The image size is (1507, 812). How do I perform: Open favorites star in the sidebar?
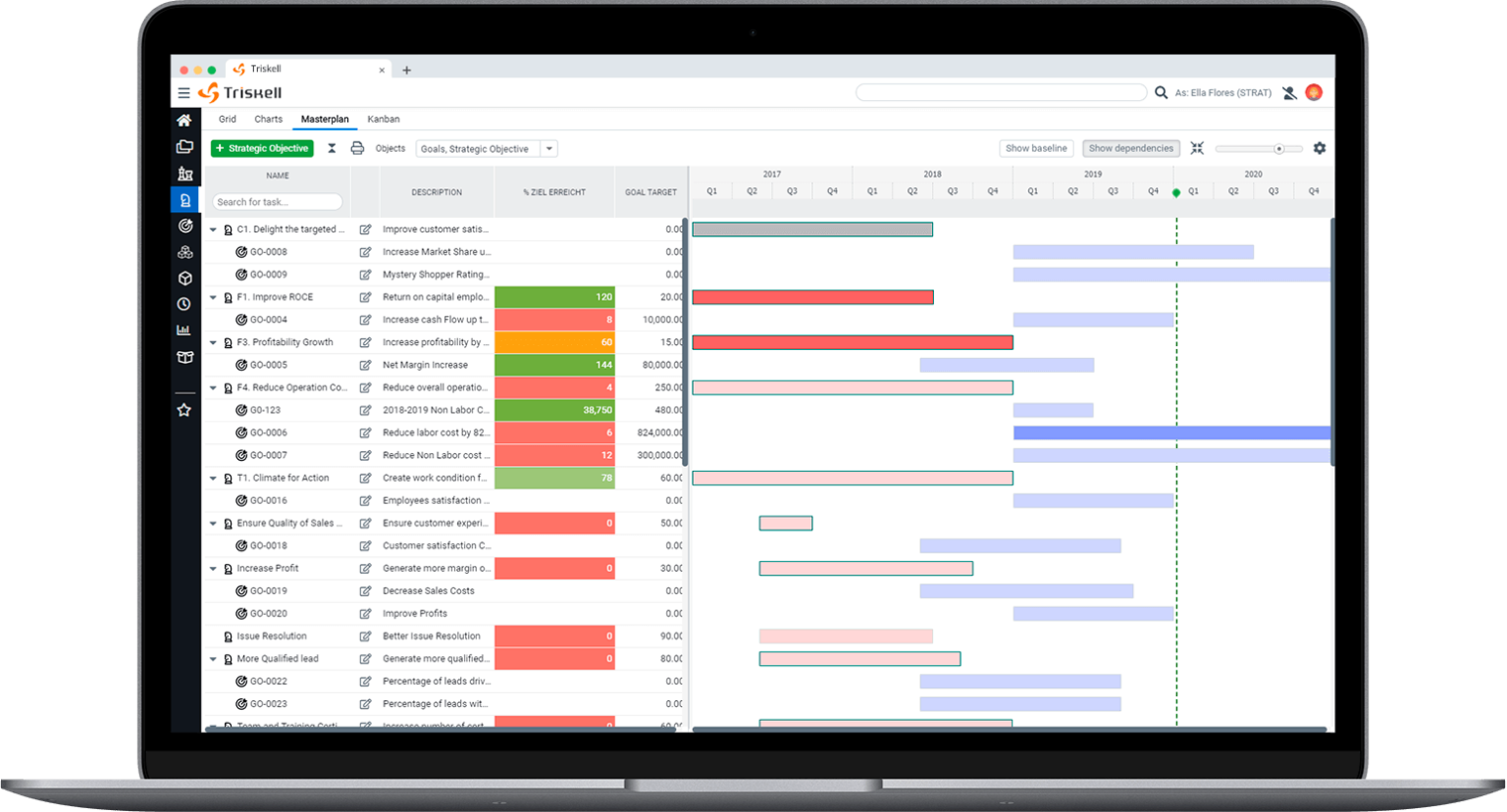click(x=184, y=410)
